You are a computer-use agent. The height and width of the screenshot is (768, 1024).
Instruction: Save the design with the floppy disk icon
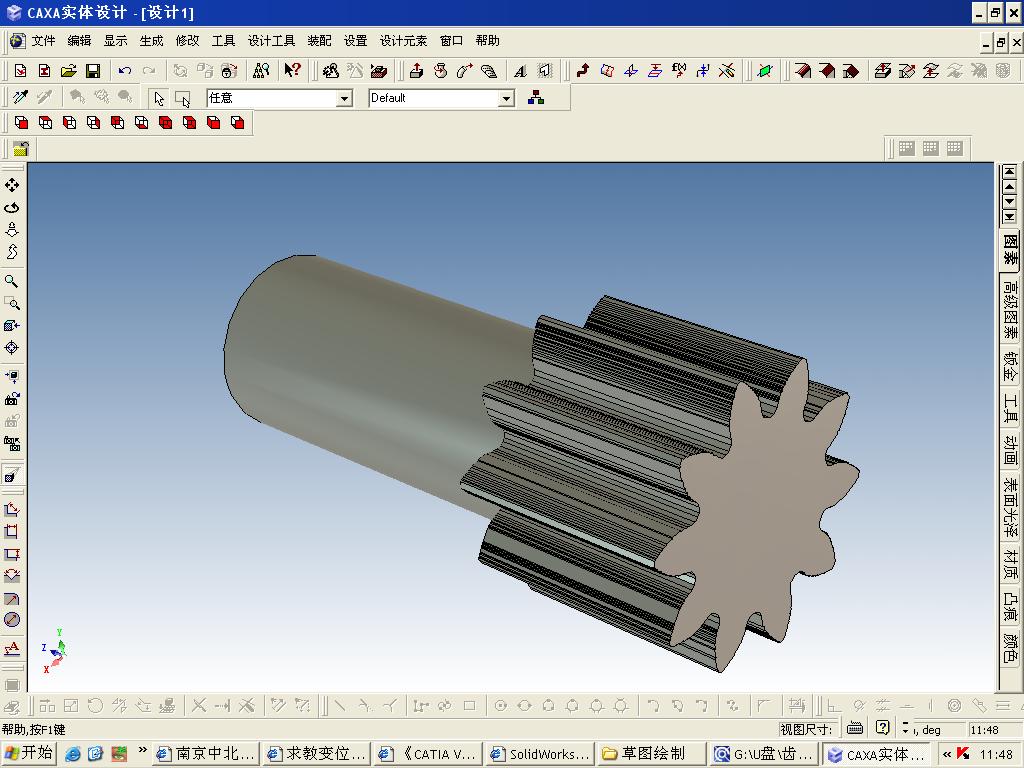point(93,71)
